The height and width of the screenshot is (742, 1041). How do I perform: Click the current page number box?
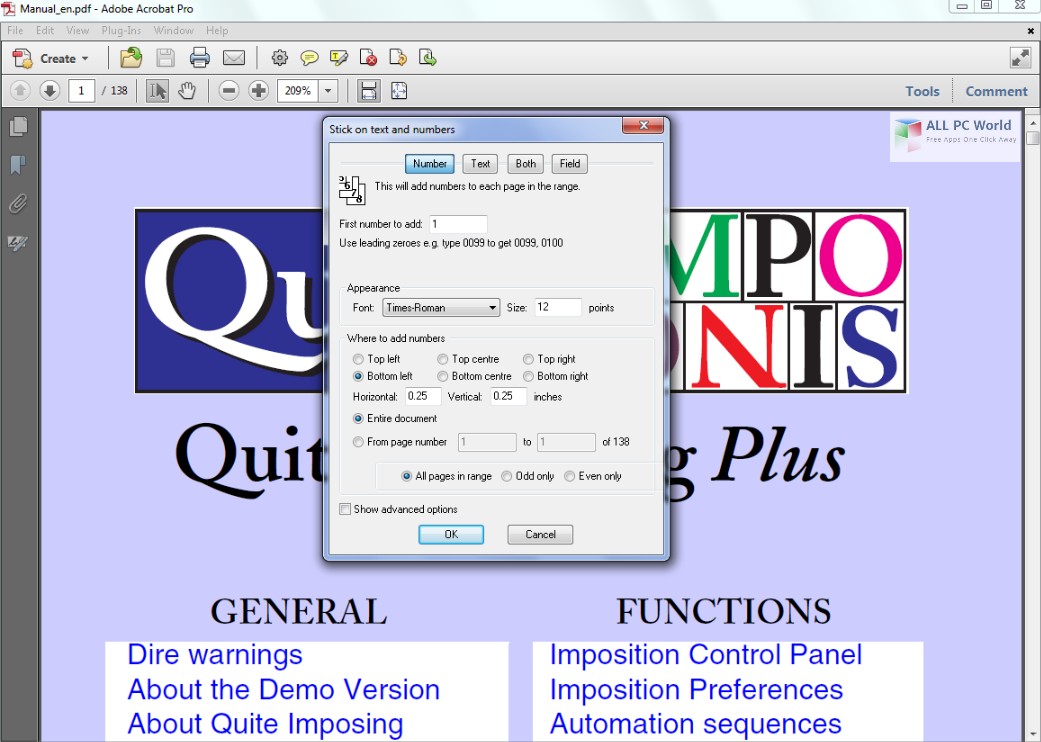click(x=82, y=90)
